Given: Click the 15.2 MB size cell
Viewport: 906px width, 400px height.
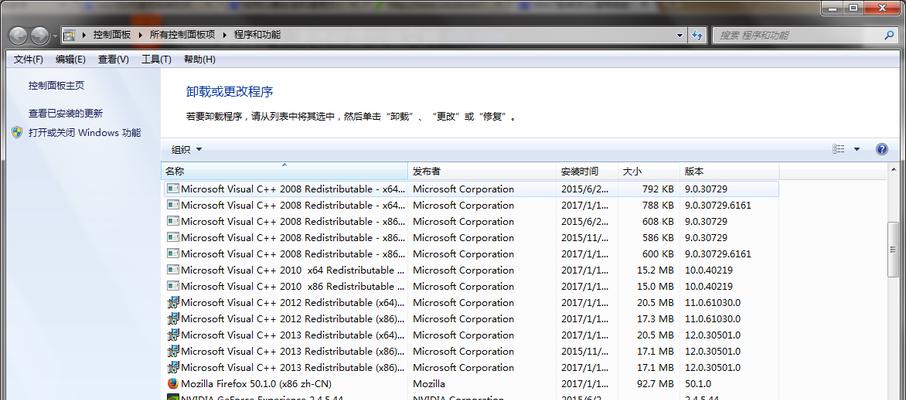Looking at the screenshot, I should pos(655,270).
